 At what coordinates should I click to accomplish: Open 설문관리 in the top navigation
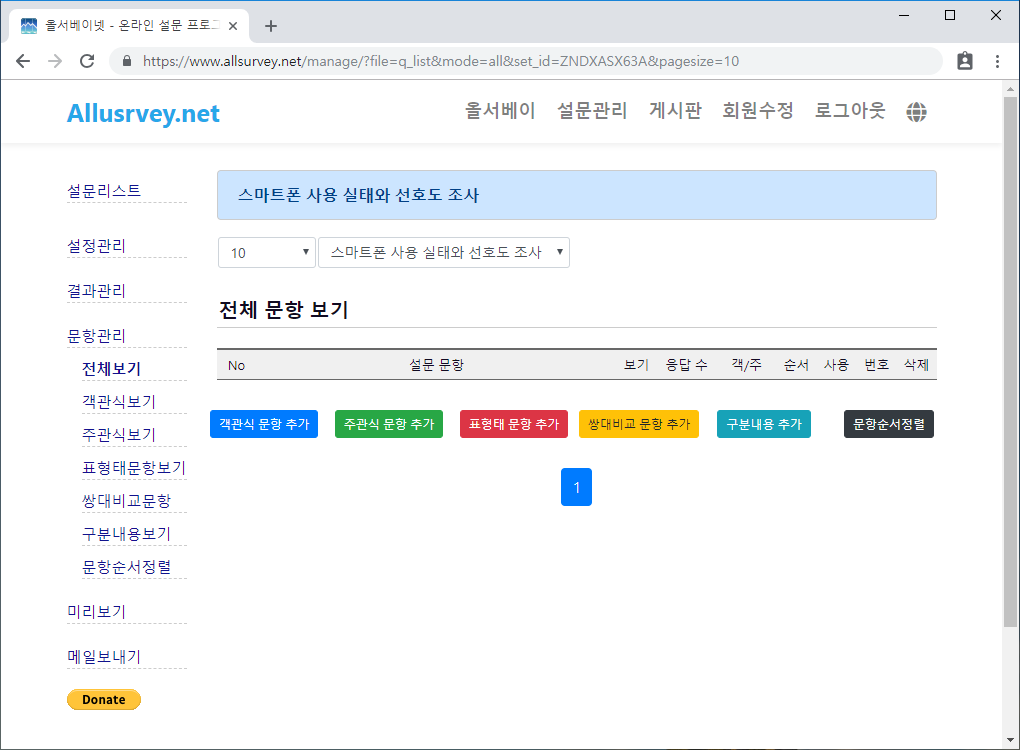click(x=592, y=111)
